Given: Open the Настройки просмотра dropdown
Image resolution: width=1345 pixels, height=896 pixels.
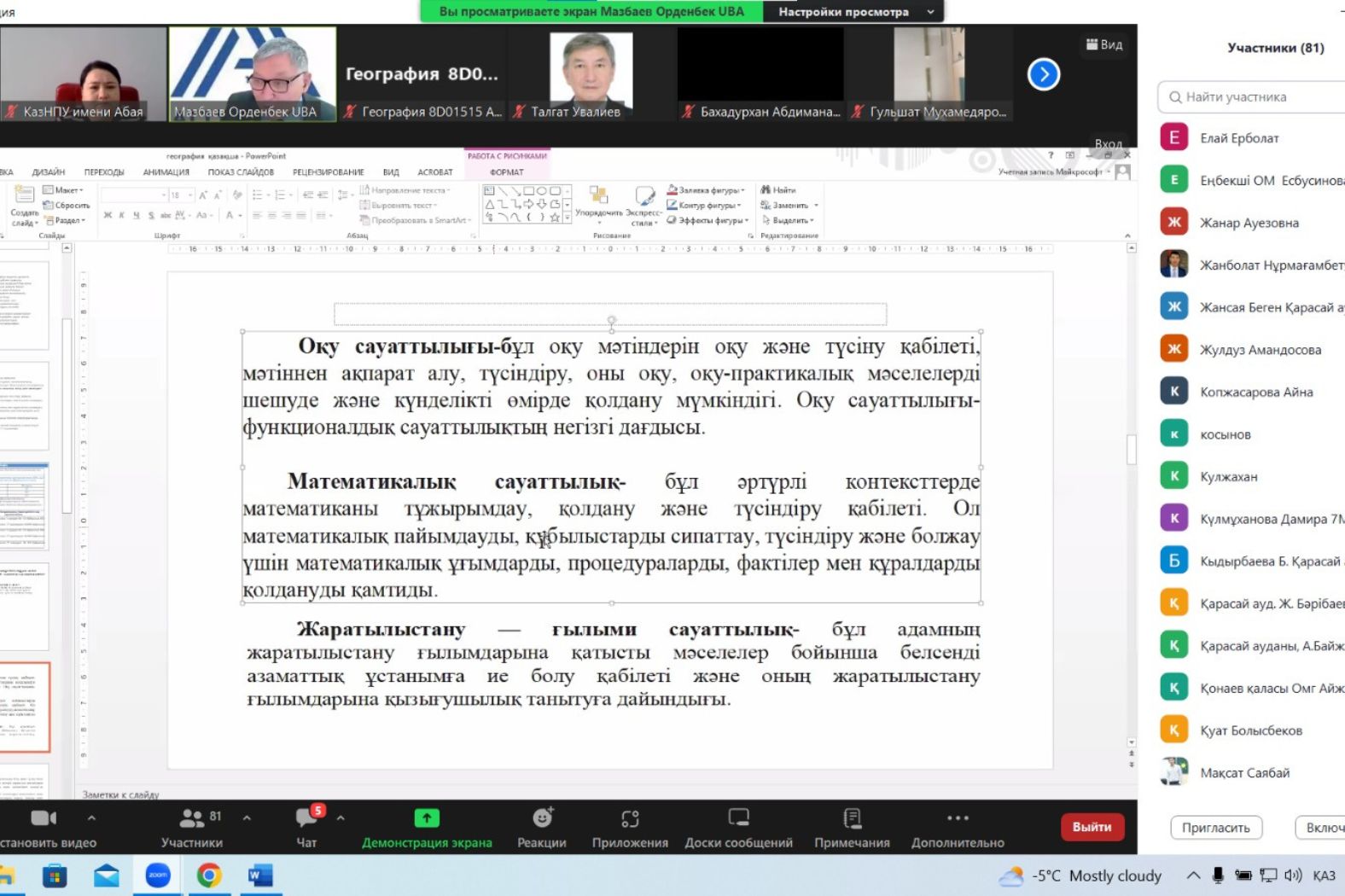Looking at the screenshot, I should pos(854,12).
